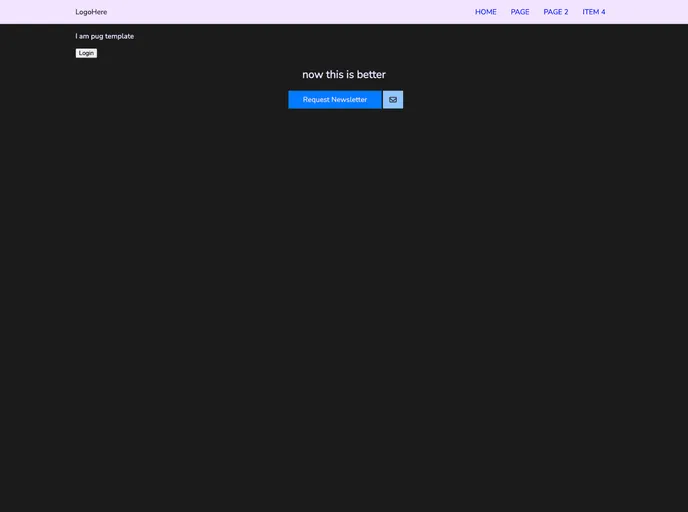Screen dimensions: 688x512
Task: Go to PAGE in the navbar
Action: pos(520,12)
